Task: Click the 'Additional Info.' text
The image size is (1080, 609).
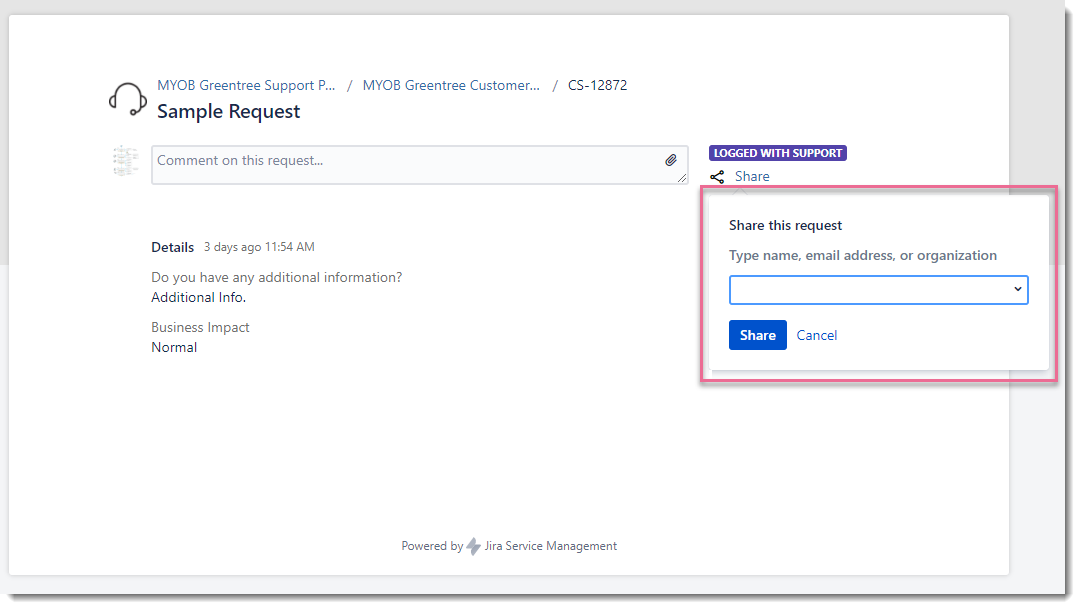Action: pyautogui.click(x=198, y=298)
